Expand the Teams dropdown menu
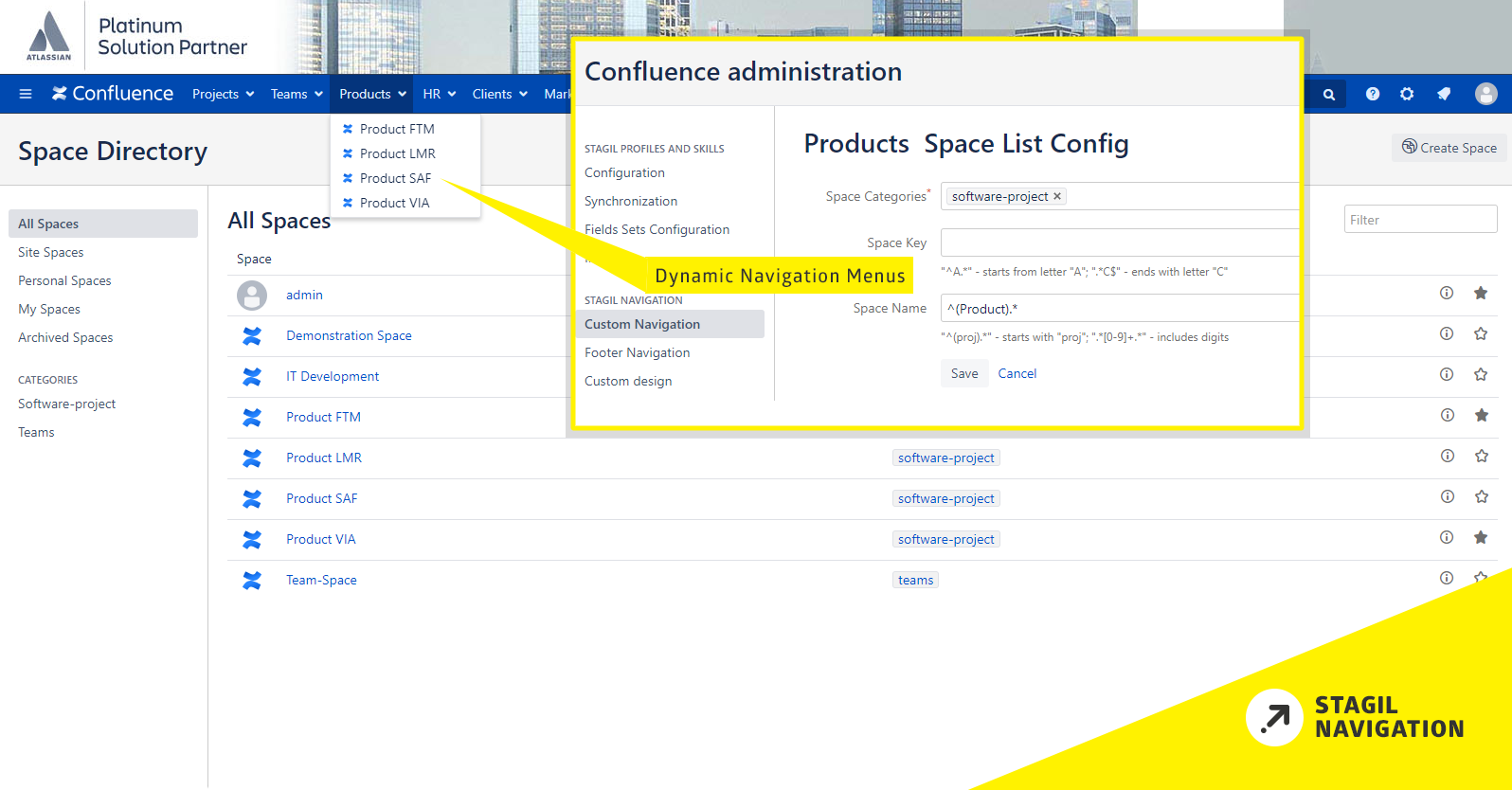The image size is (1512, 790). pos(297,94)
